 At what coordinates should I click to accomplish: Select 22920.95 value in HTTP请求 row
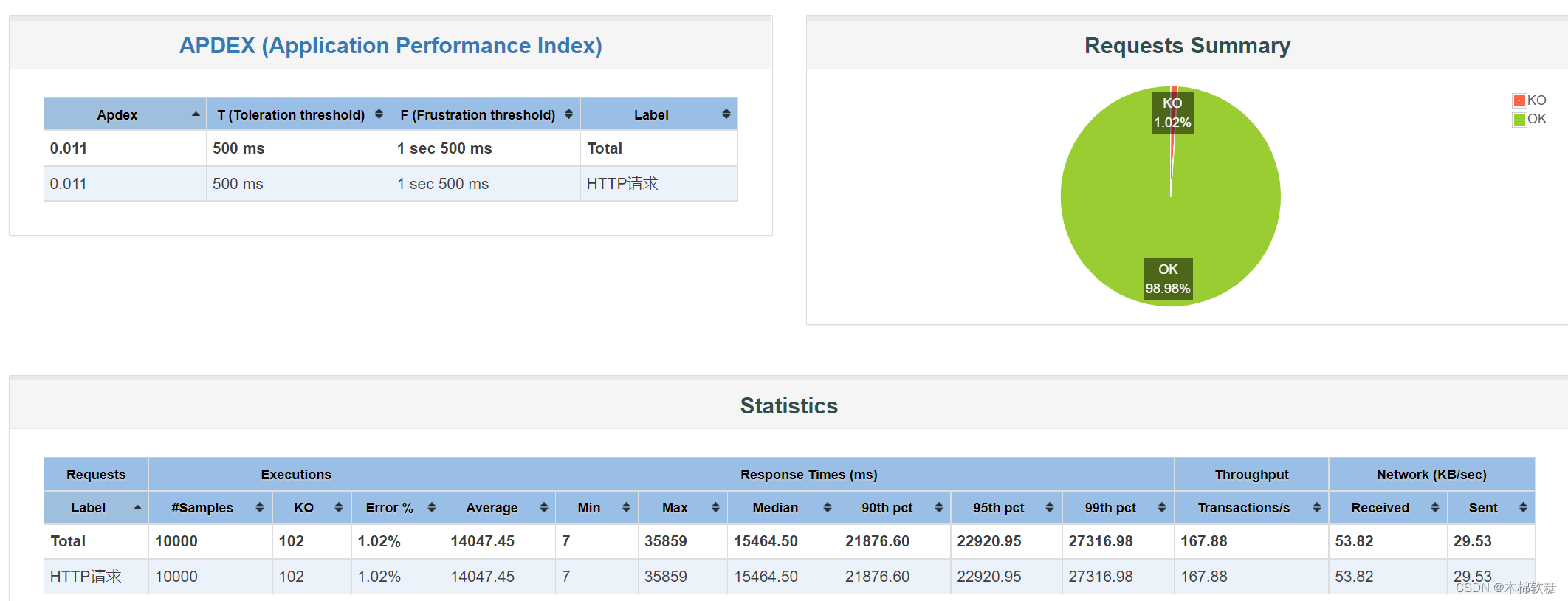pos(989,577)
